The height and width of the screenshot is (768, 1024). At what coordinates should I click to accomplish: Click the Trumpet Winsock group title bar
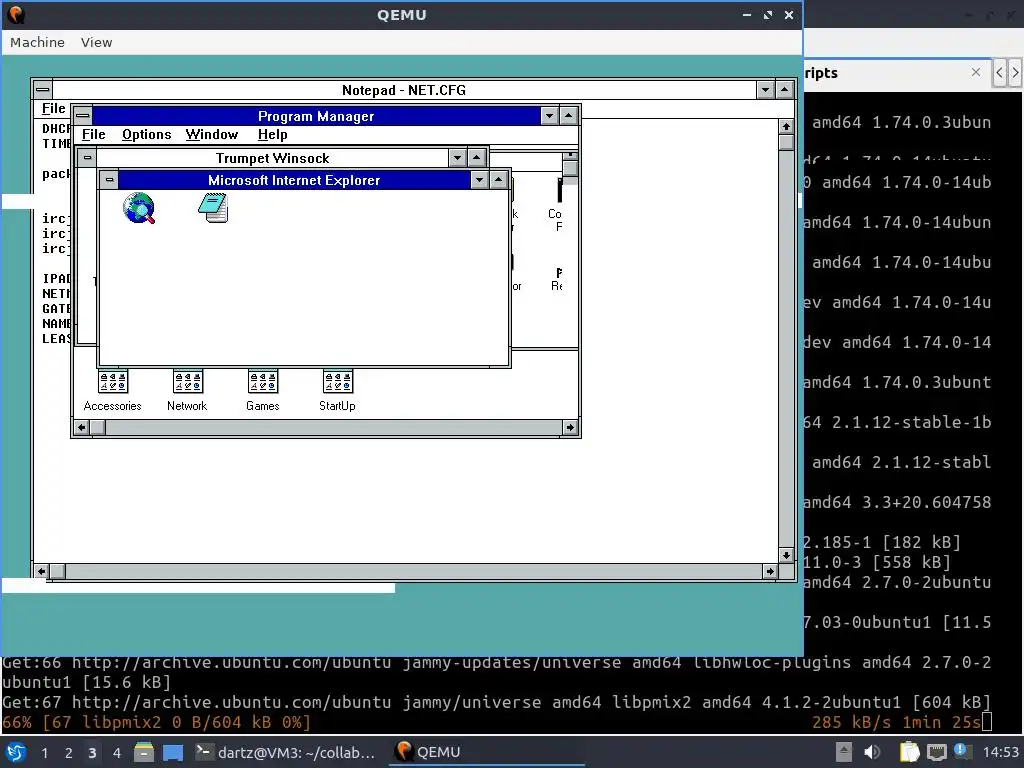pyautogui.click(x=272, y=158)
